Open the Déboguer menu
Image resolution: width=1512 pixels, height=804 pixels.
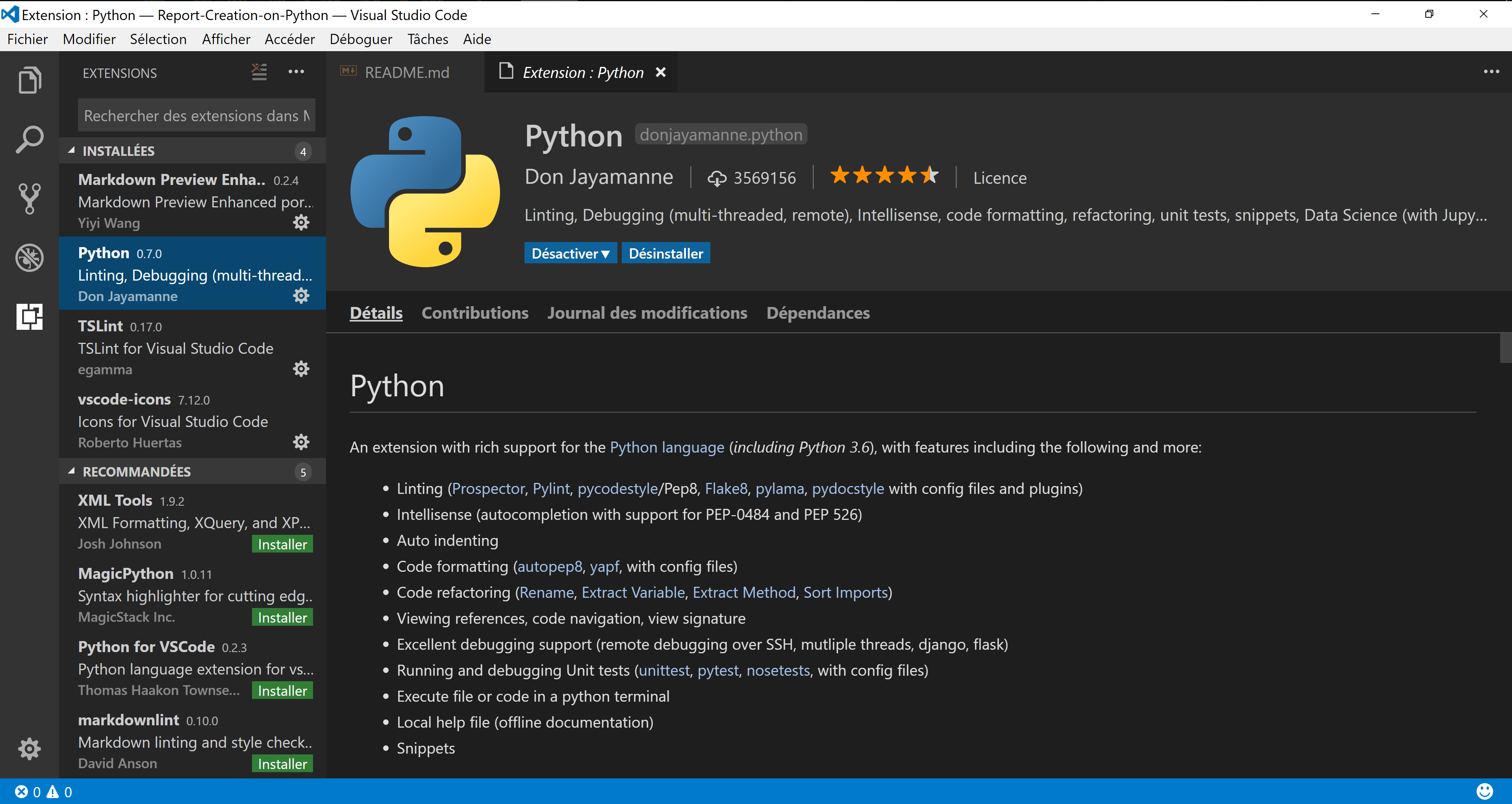(x=360, y=39)
